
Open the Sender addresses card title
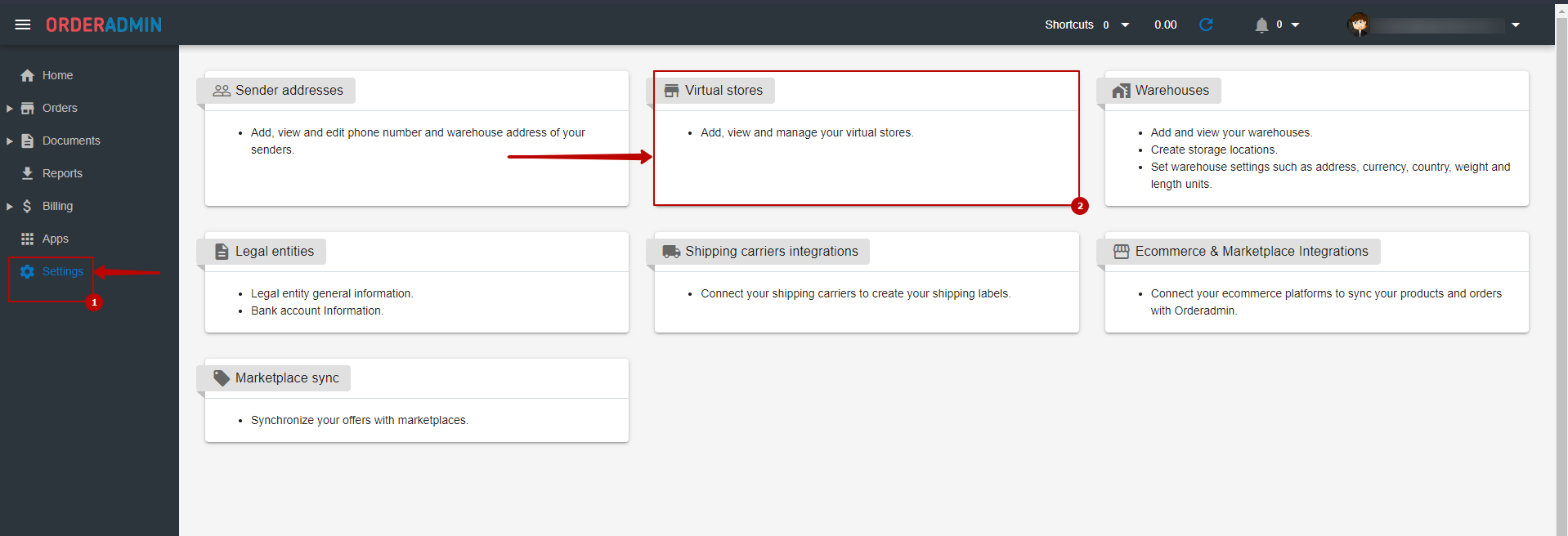pos(289,91)
